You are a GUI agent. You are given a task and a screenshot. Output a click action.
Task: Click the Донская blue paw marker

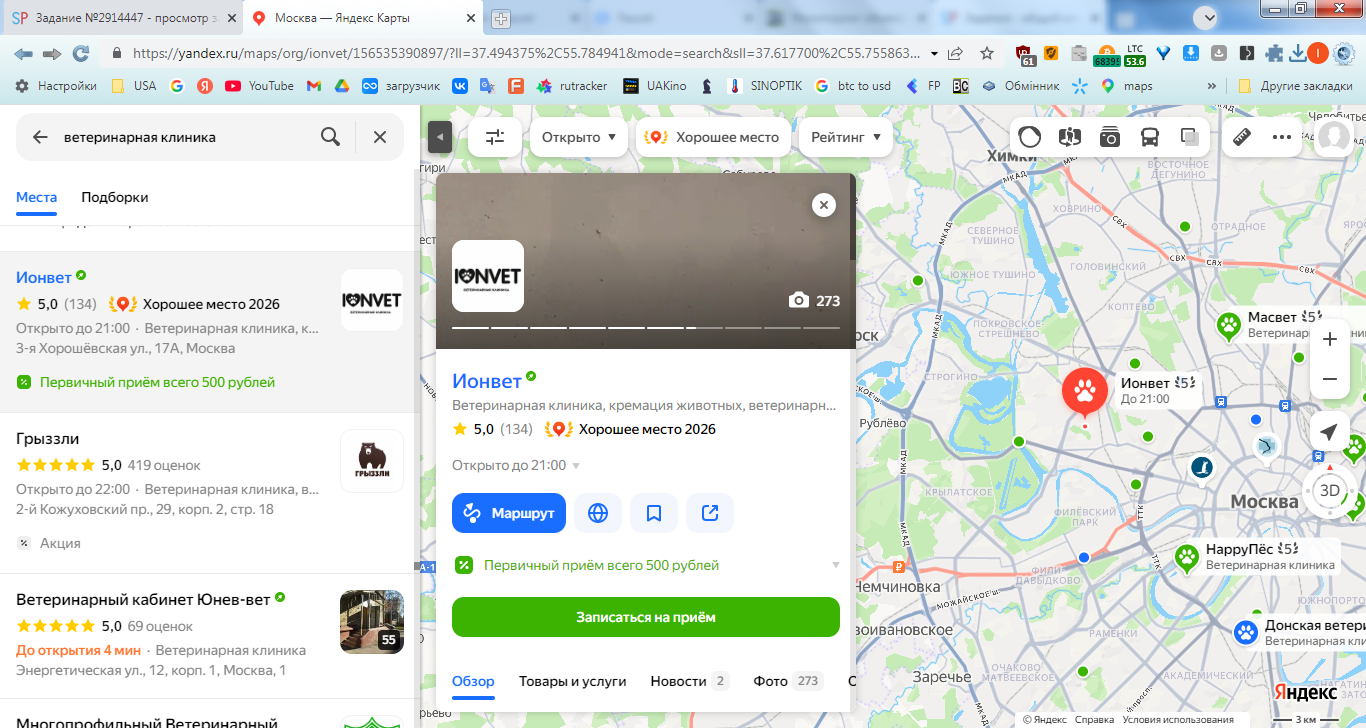click(1245, 632)
